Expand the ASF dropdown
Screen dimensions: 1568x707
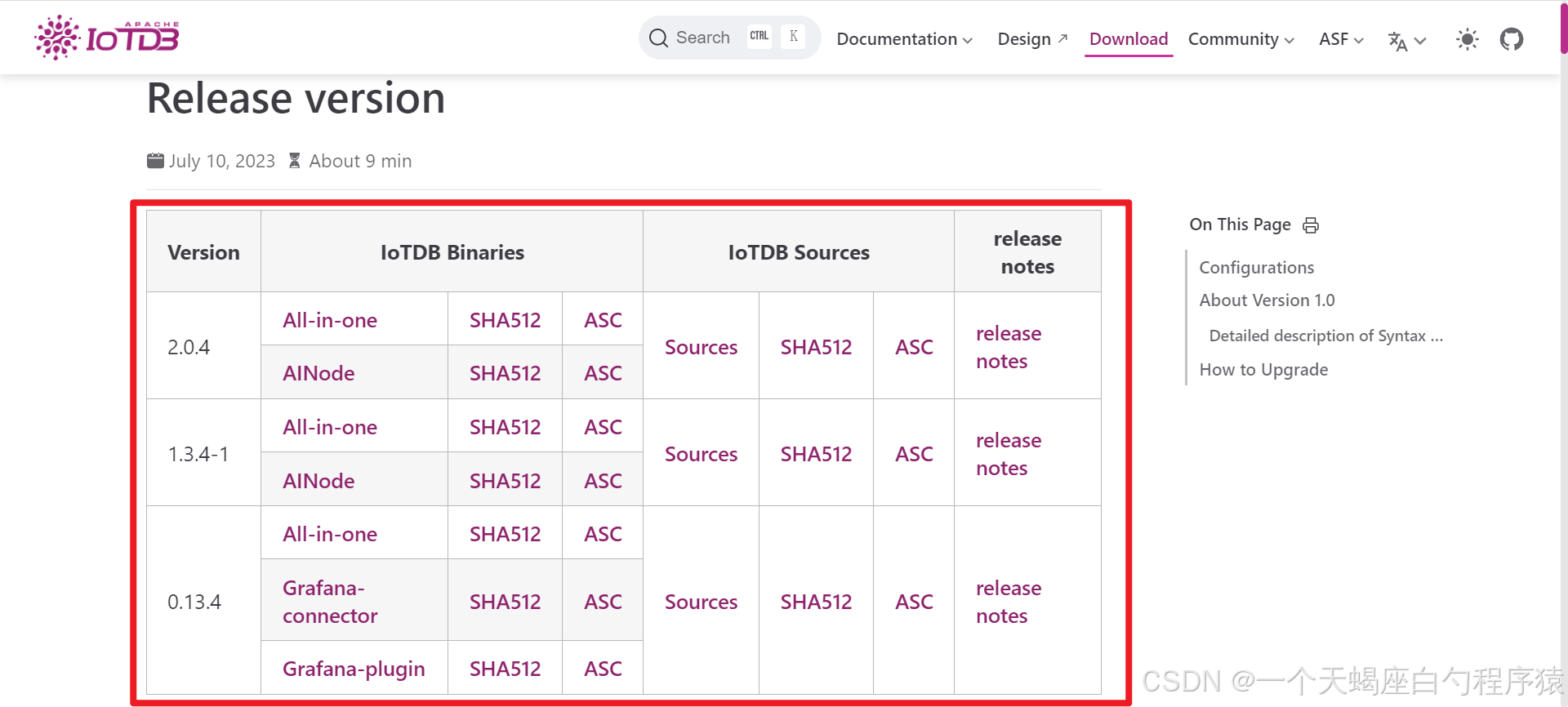click(1341, 39)
